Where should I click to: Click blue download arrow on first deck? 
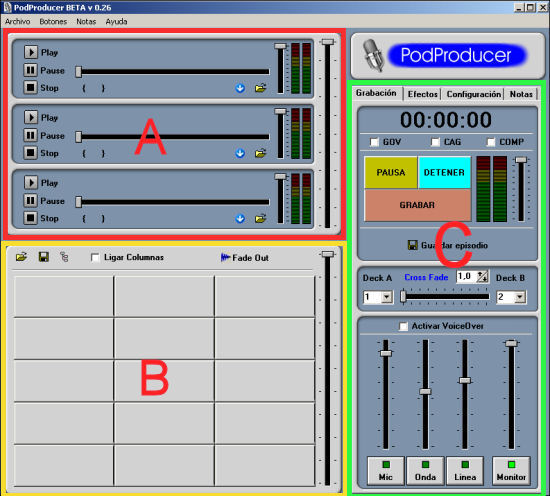[240, 88]
